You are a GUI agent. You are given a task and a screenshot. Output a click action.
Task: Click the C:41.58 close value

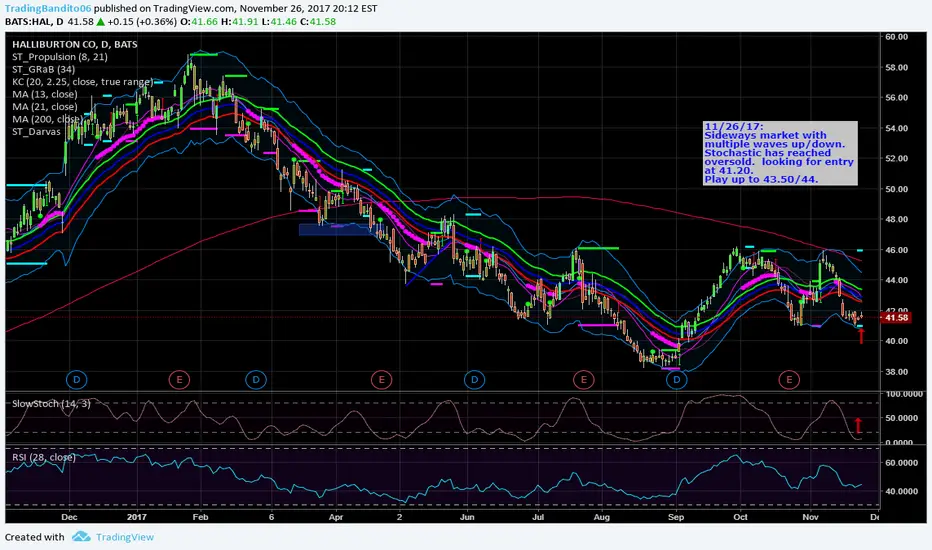click(317, 21)
